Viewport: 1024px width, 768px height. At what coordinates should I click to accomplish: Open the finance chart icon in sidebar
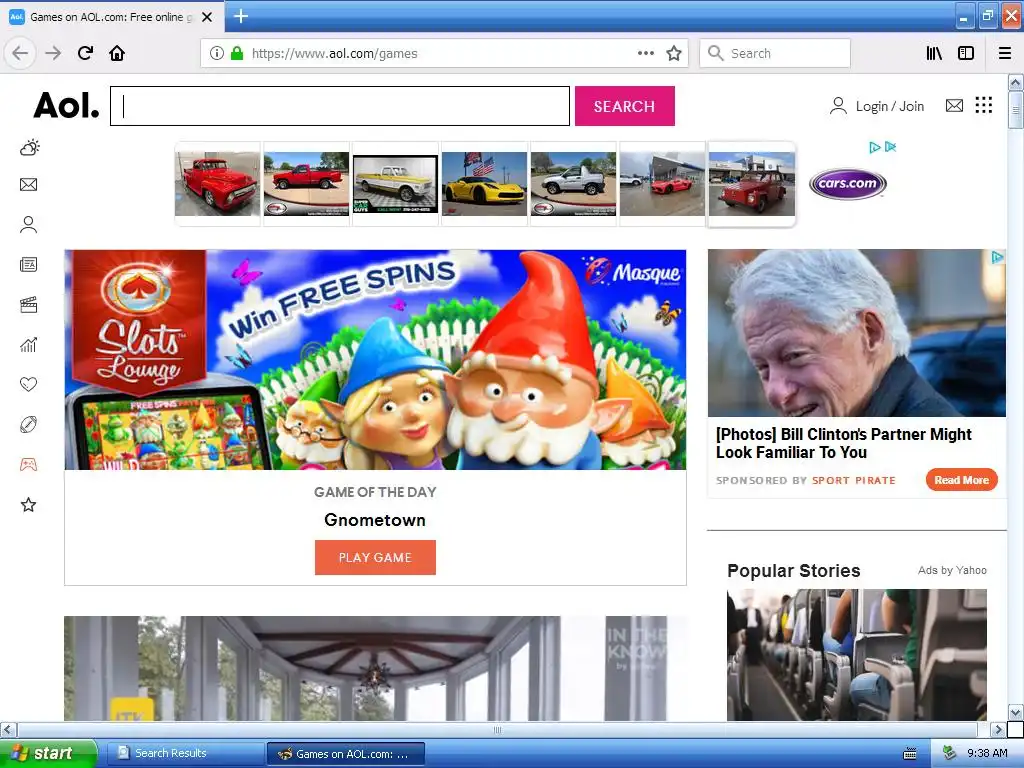29,345
